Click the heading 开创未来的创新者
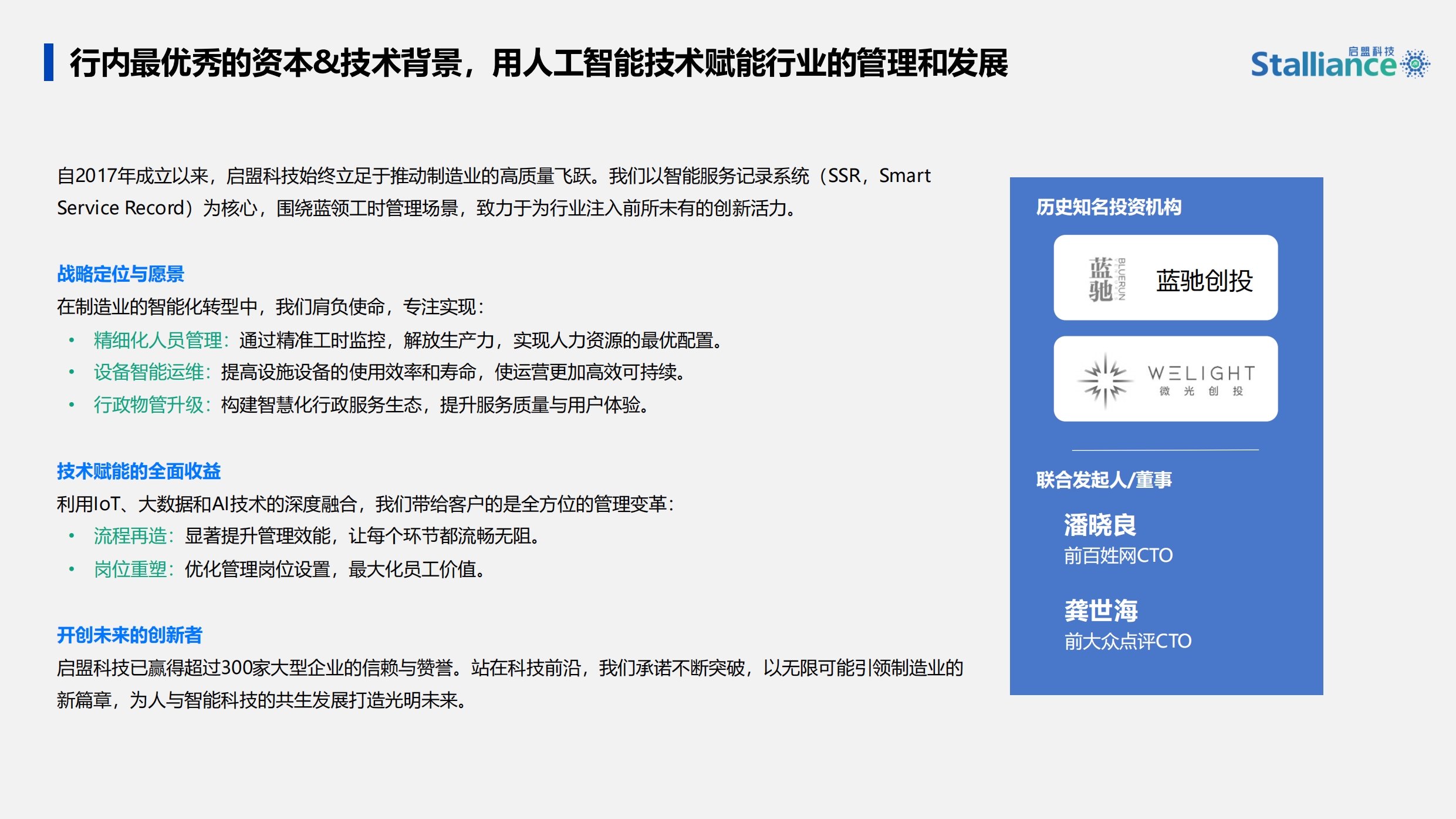 [129, 635]
